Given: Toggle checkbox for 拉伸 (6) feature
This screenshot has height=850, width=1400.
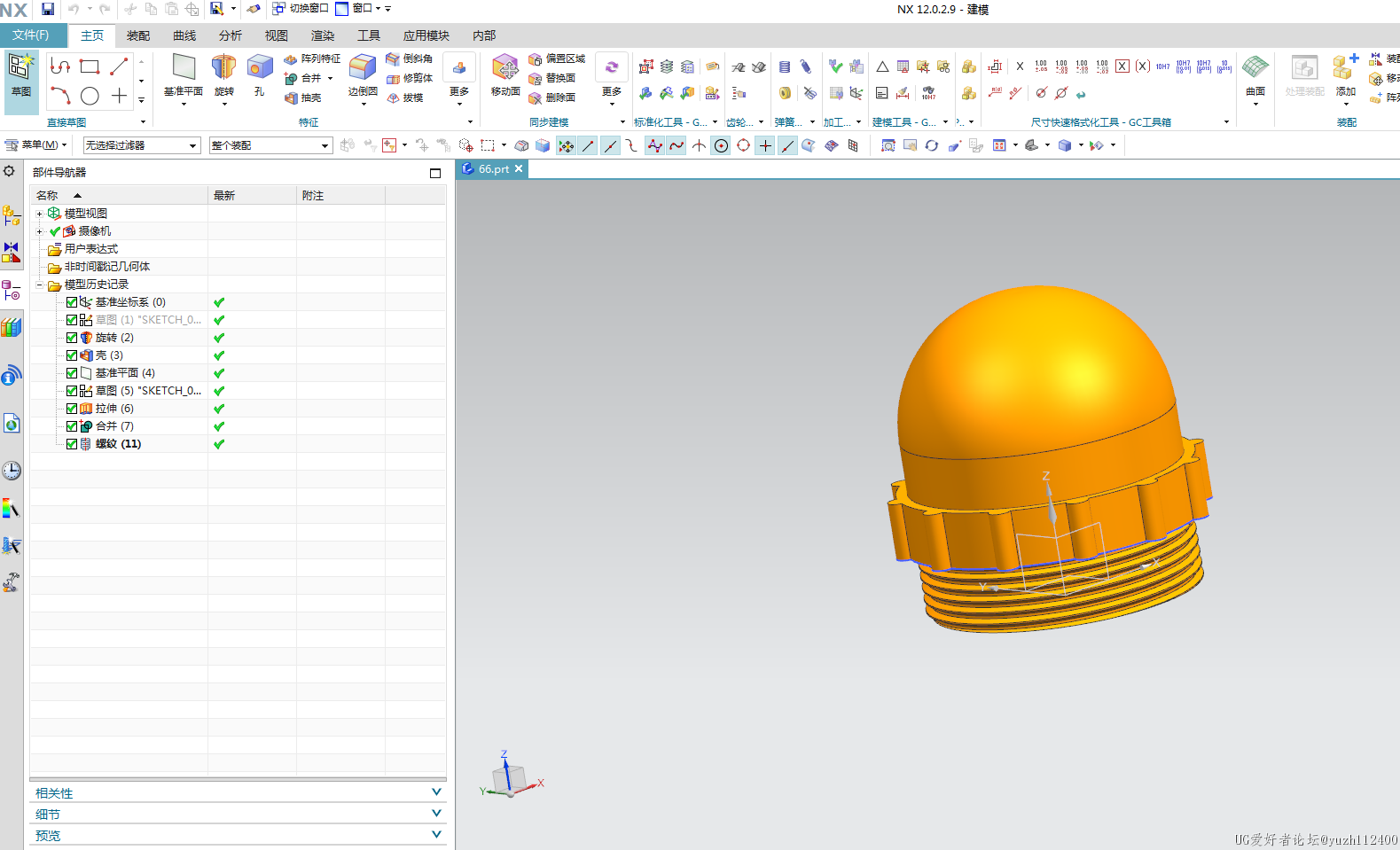Looking at the screenshot, I should 72,409.
